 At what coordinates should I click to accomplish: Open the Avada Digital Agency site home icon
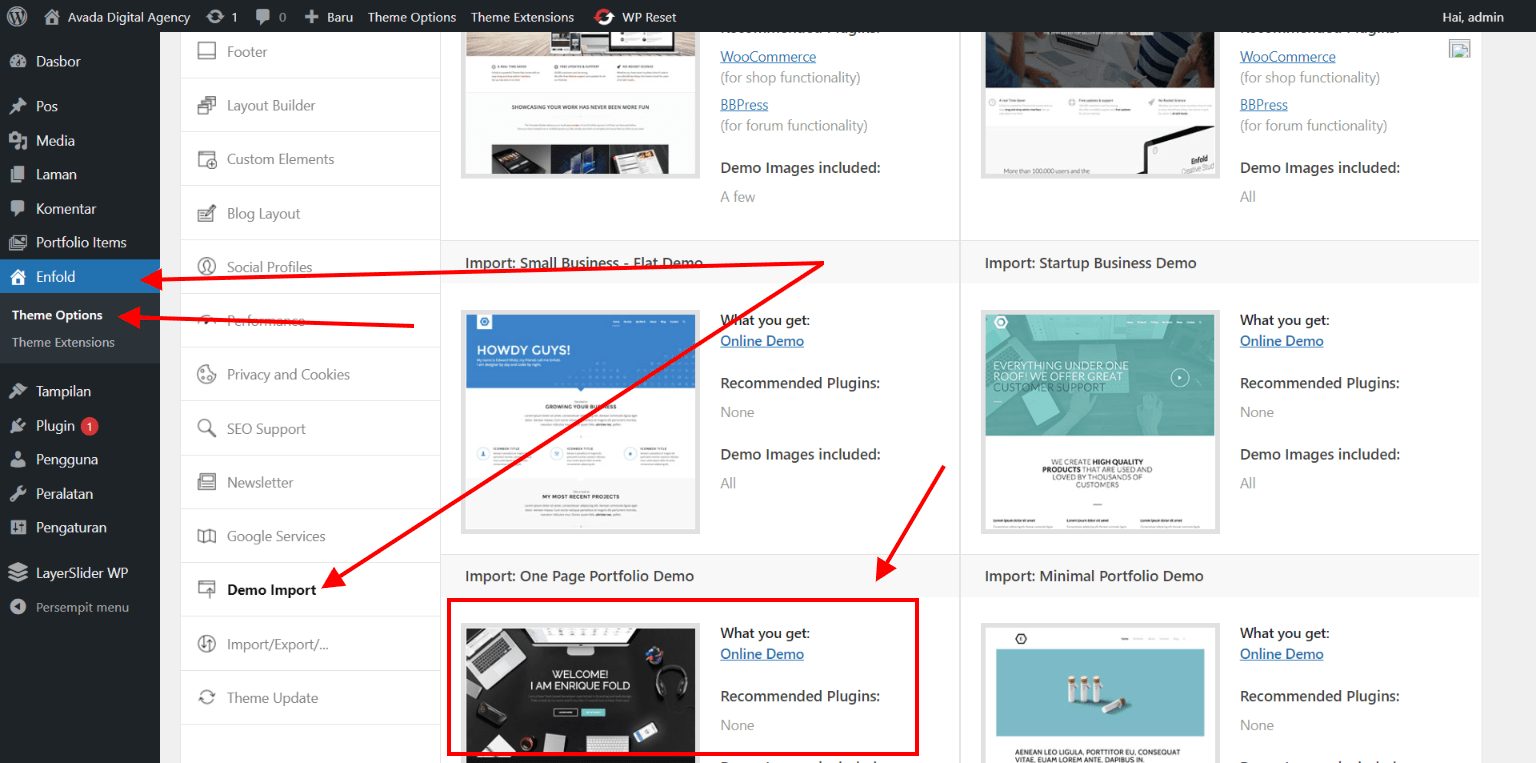pyautogui.click(x=52, y=17)
